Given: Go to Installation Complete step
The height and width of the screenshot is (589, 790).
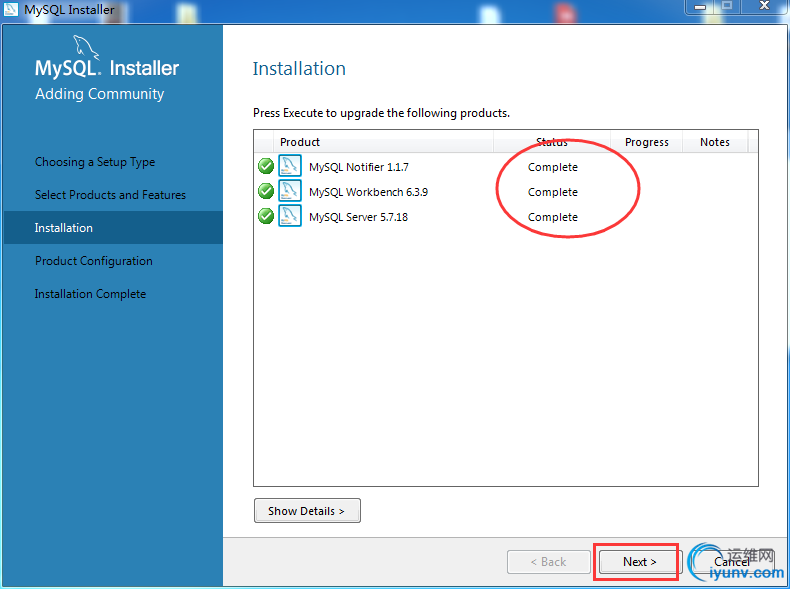Looking at the screenshot, I should point(90,294).
